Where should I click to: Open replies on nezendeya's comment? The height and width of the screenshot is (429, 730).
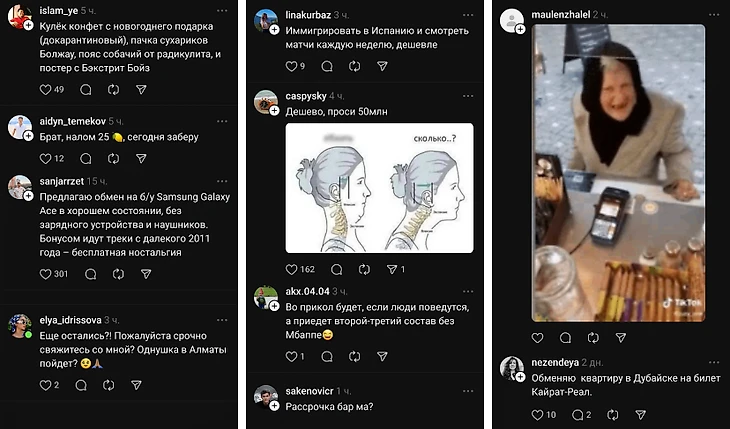point(578,415)
